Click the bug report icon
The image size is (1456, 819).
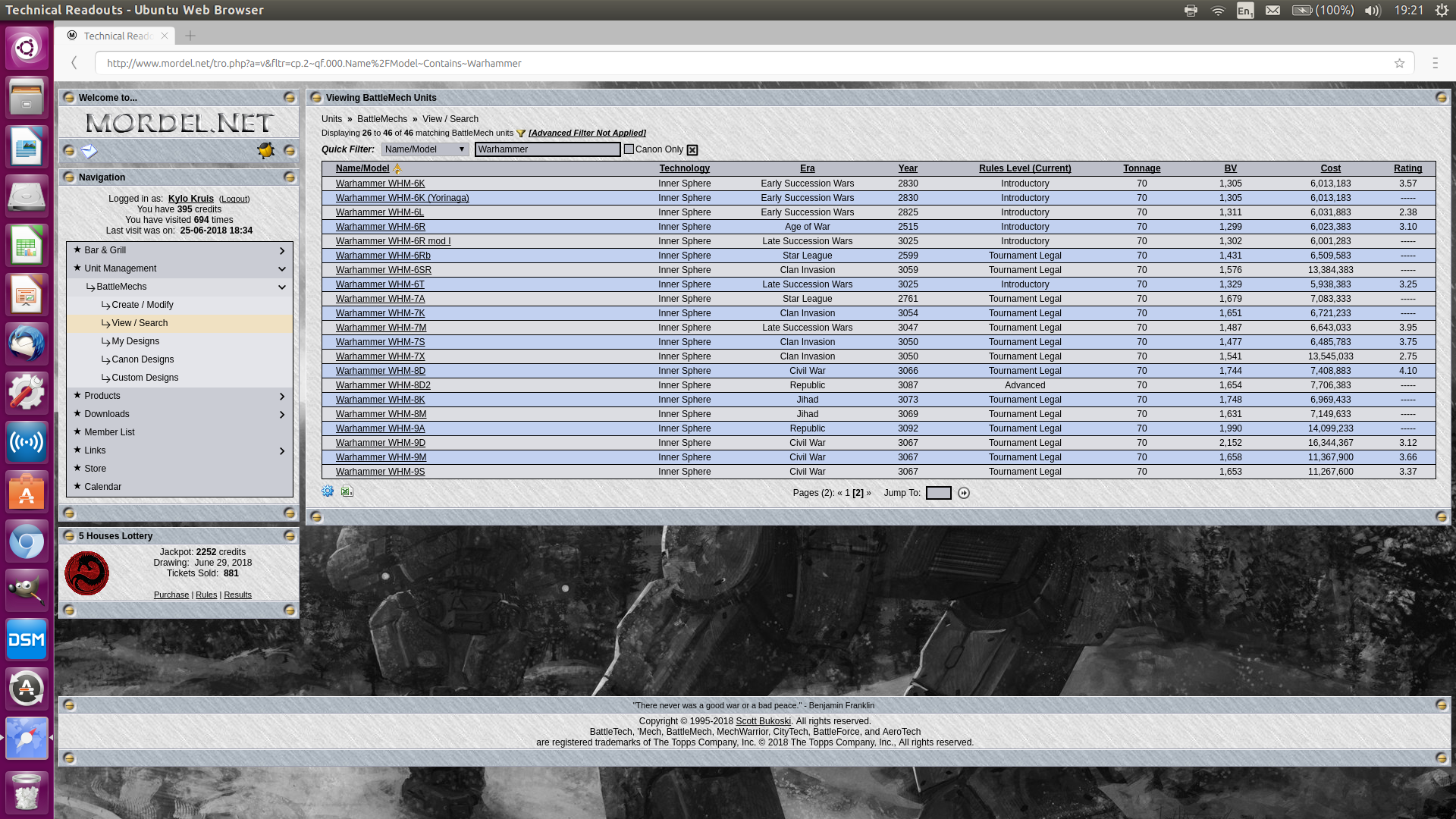pyautogui.click(x=265, y=150)
